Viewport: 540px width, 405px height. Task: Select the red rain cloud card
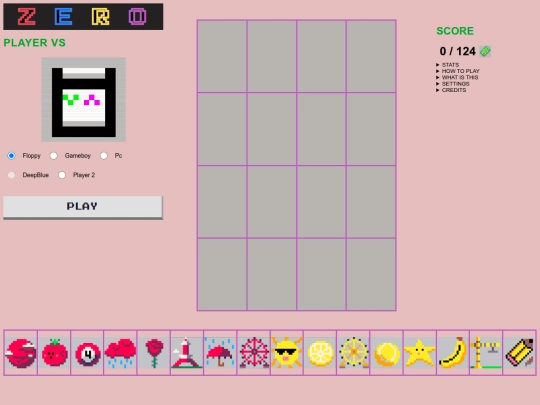coord(120,353)
